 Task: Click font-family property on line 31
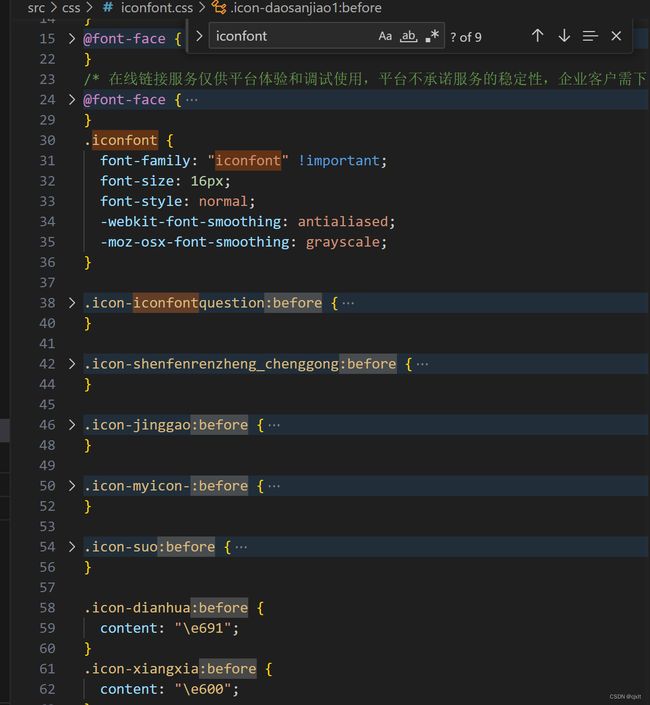point(145,161)
